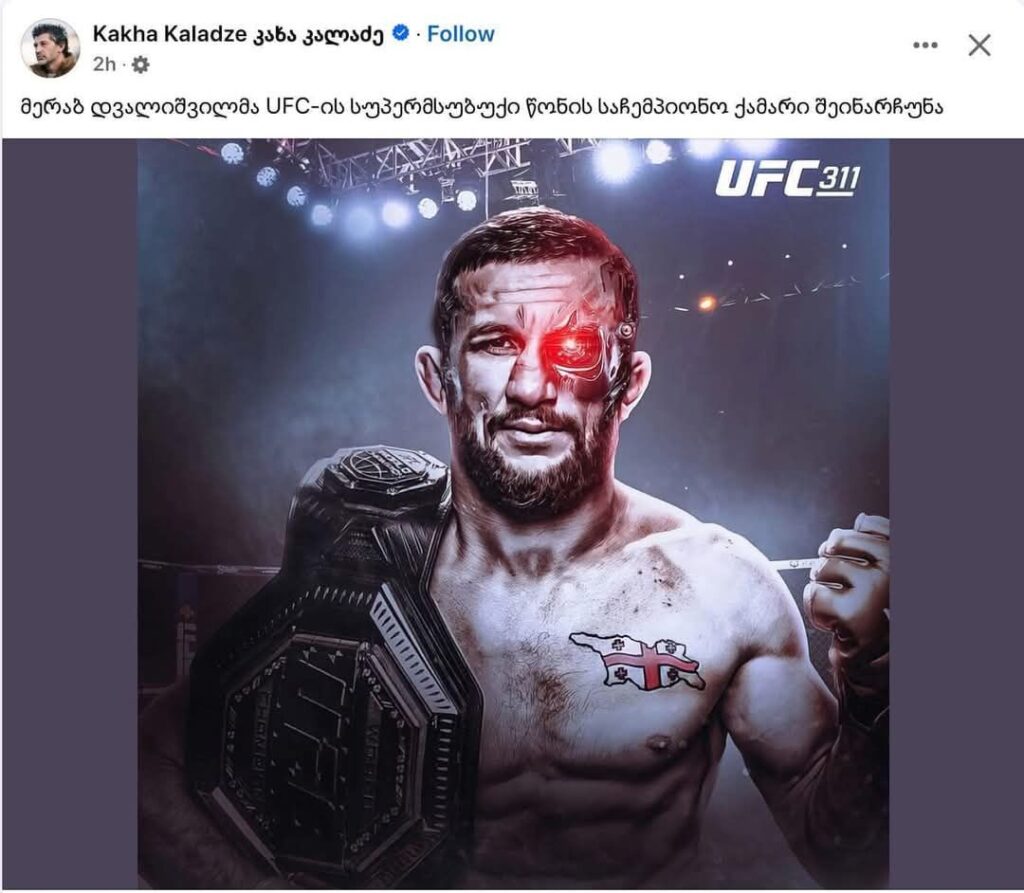Image resolution: width=1024 pixels, height=893 pixels.
Task: Open Kakha Kaladze's profile picture
Action: point(50,48)
